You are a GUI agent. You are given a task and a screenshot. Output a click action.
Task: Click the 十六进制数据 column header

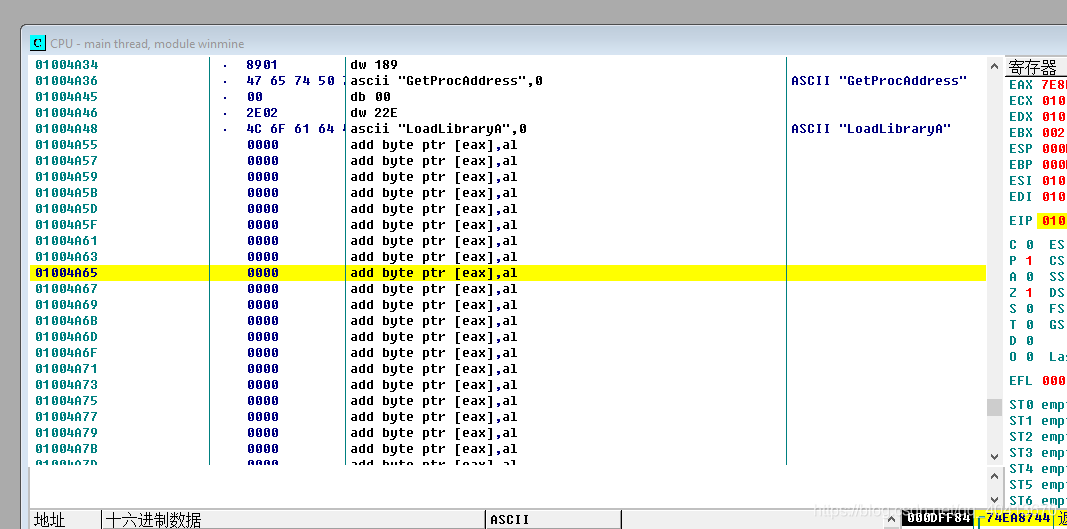point(293,520)
